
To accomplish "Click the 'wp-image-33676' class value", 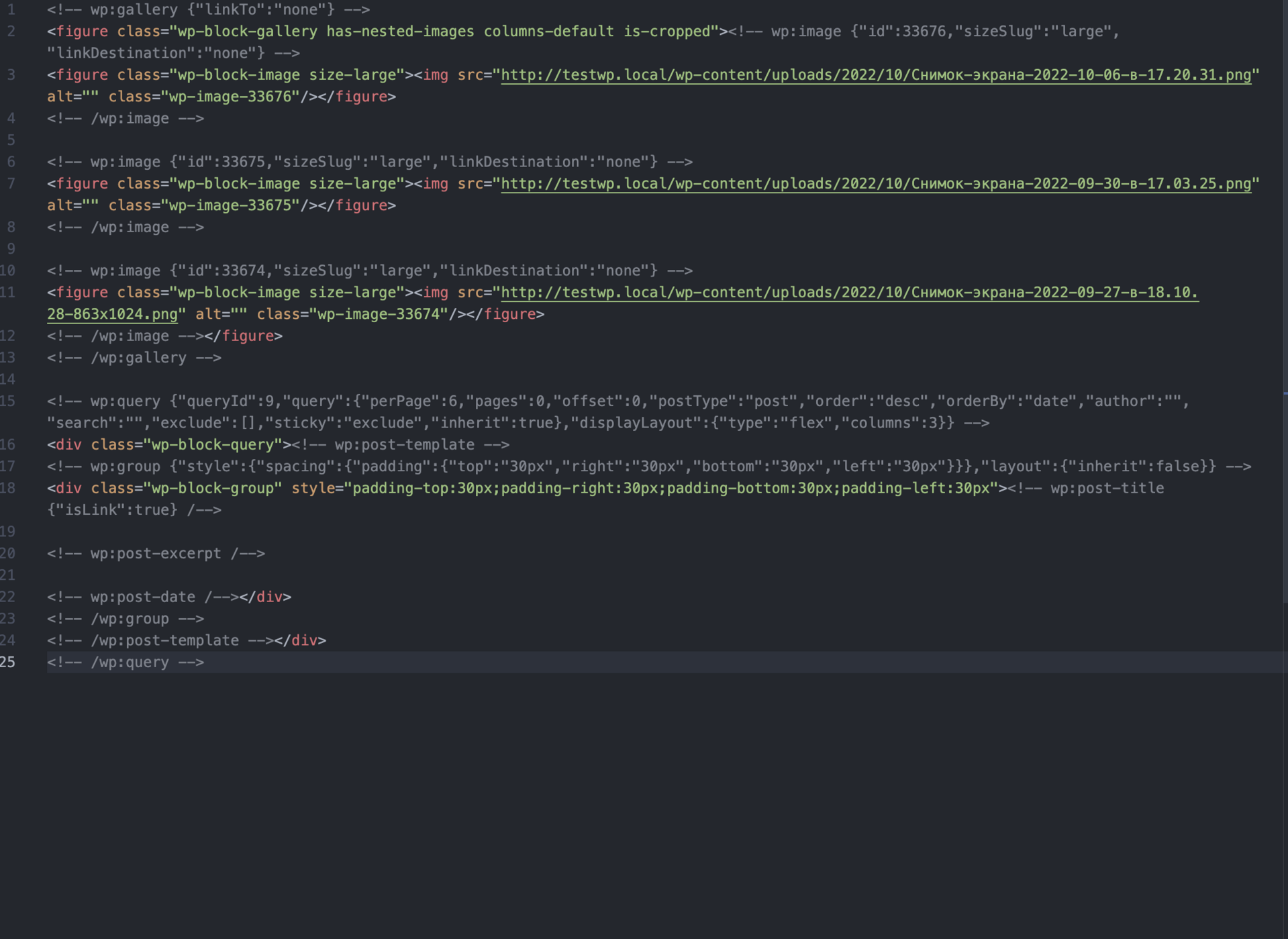I will tap(230, 97).
